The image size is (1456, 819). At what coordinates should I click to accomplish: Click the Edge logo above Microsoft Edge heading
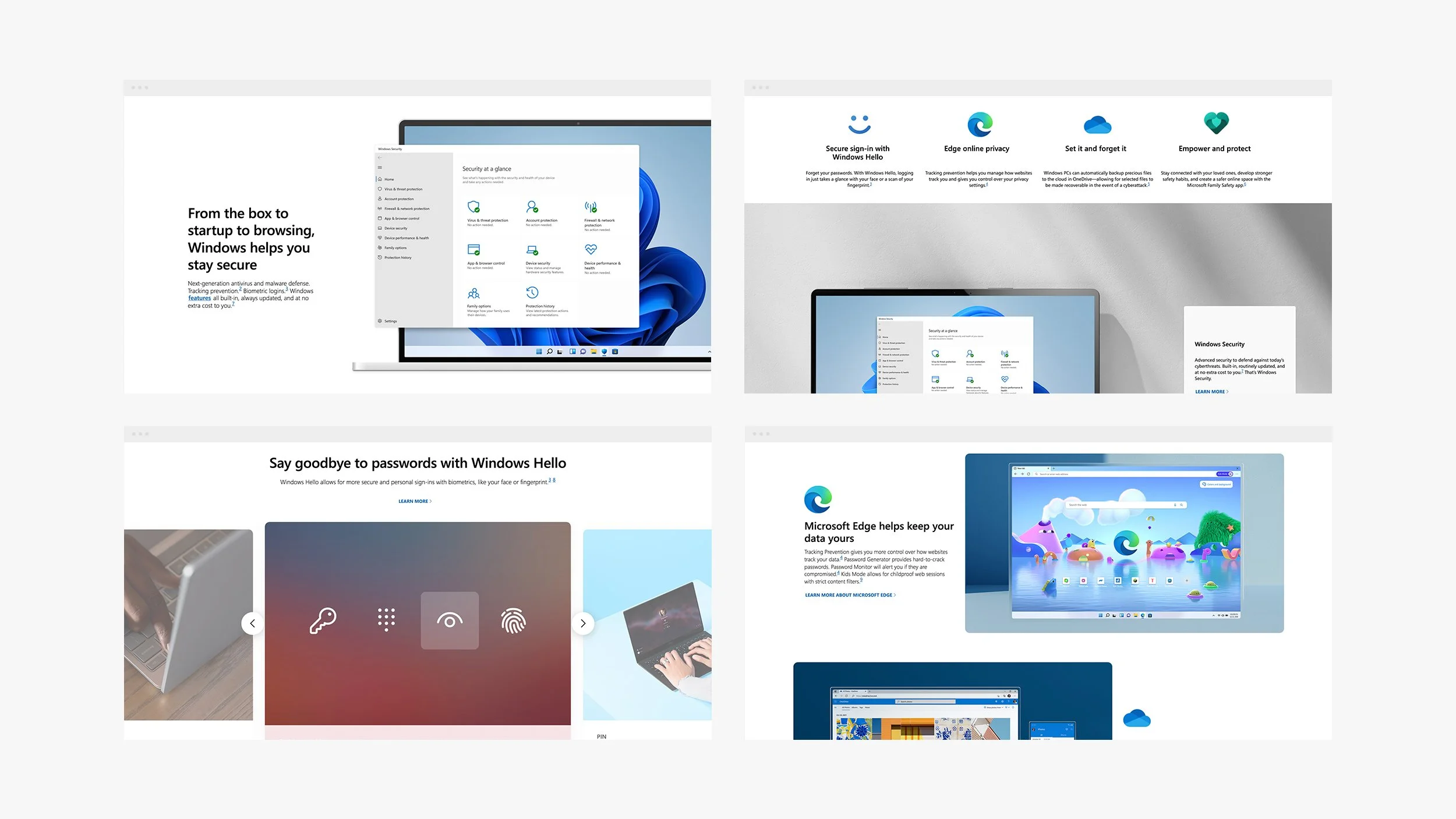point(818,499)
